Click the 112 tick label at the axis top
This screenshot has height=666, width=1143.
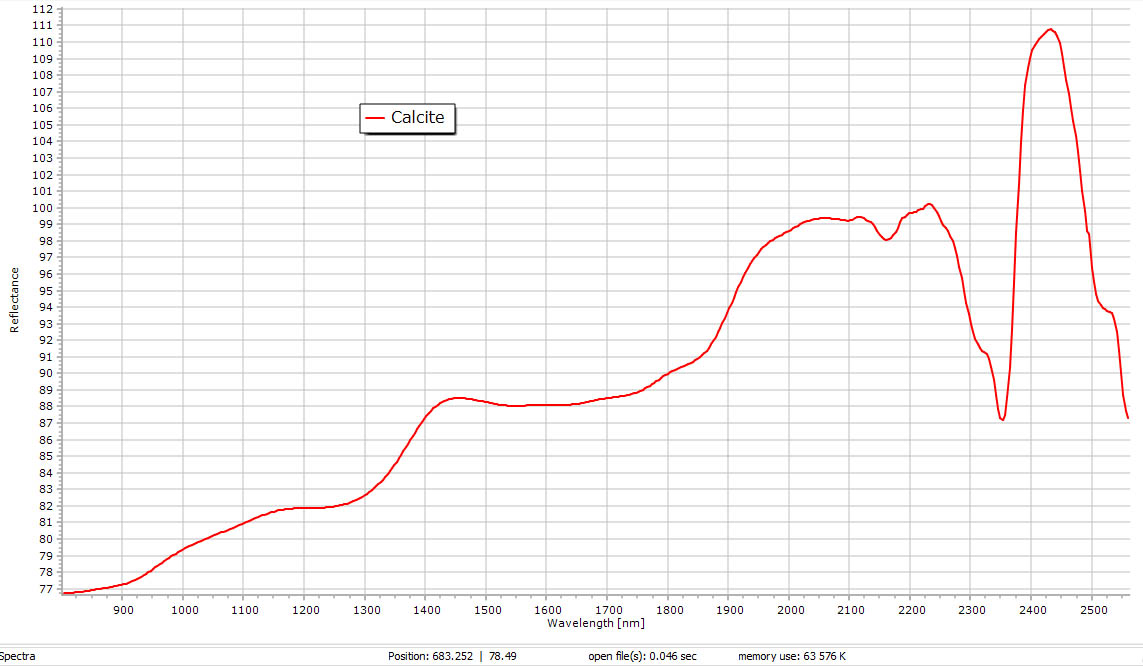pyautogui.click(x=42, y=9)
